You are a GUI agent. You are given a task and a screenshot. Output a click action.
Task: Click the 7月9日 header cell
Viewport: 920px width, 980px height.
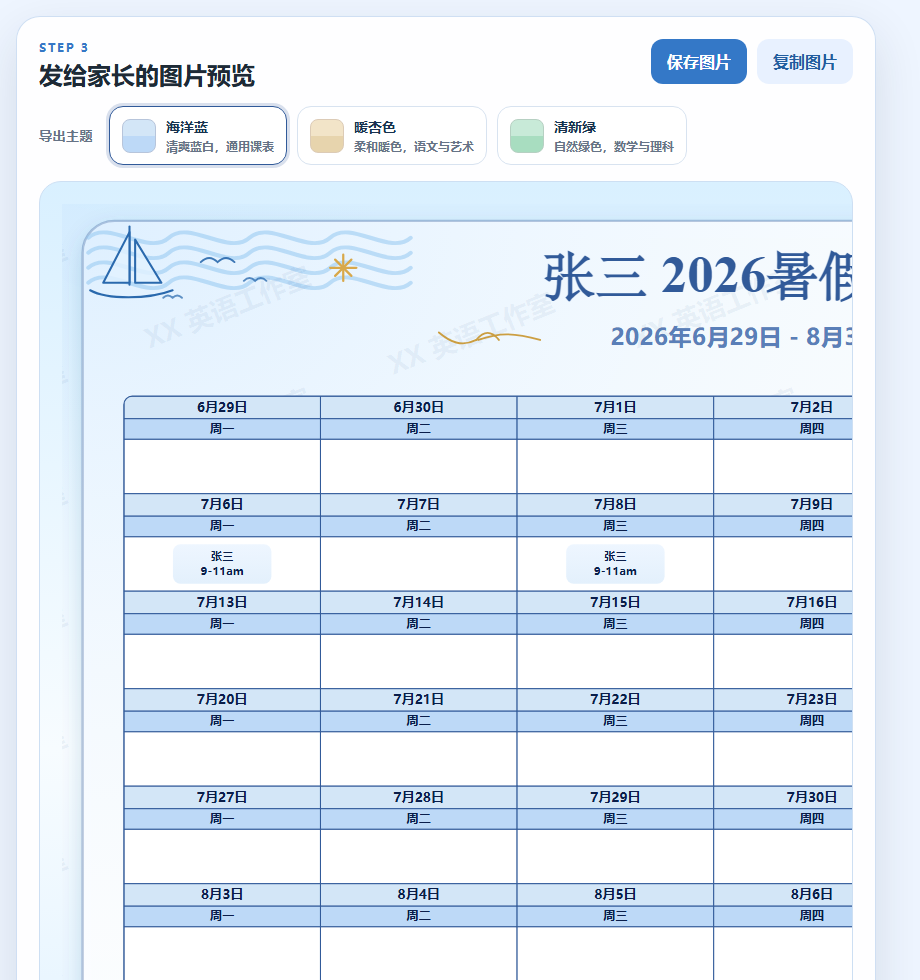[x=783, y=504]
